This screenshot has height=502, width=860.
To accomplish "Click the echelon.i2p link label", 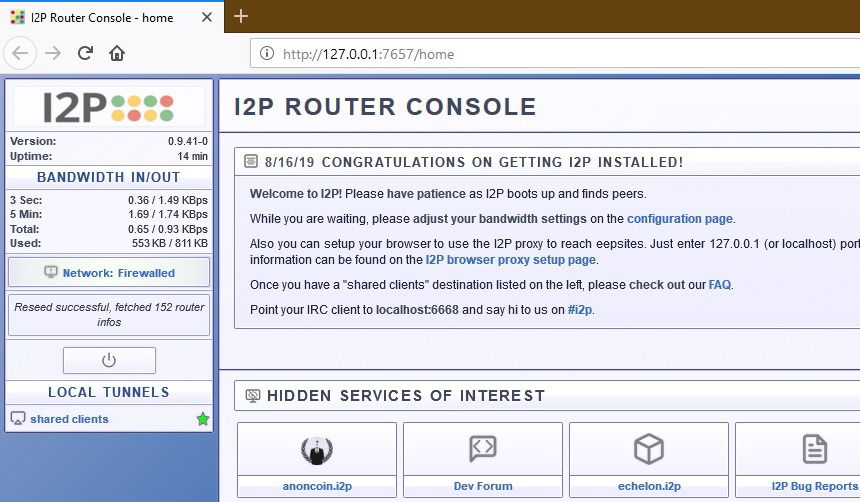I will pos(649,486).
